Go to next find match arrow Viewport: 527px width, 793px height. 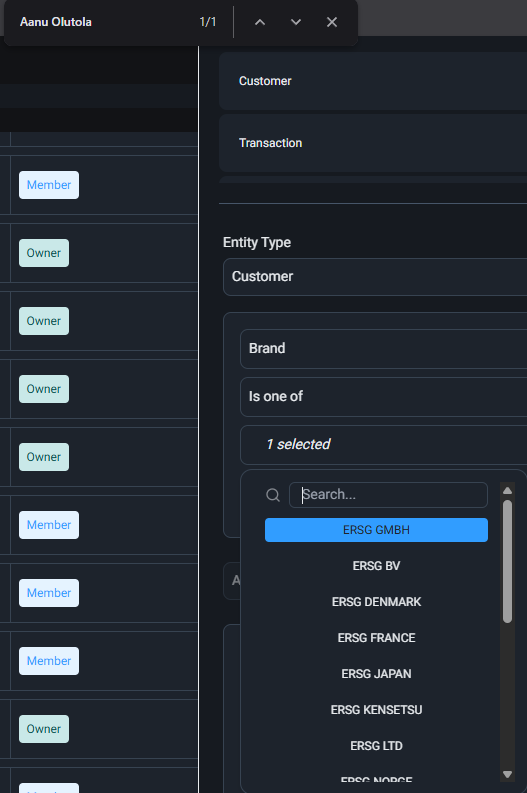coord(296,22)
